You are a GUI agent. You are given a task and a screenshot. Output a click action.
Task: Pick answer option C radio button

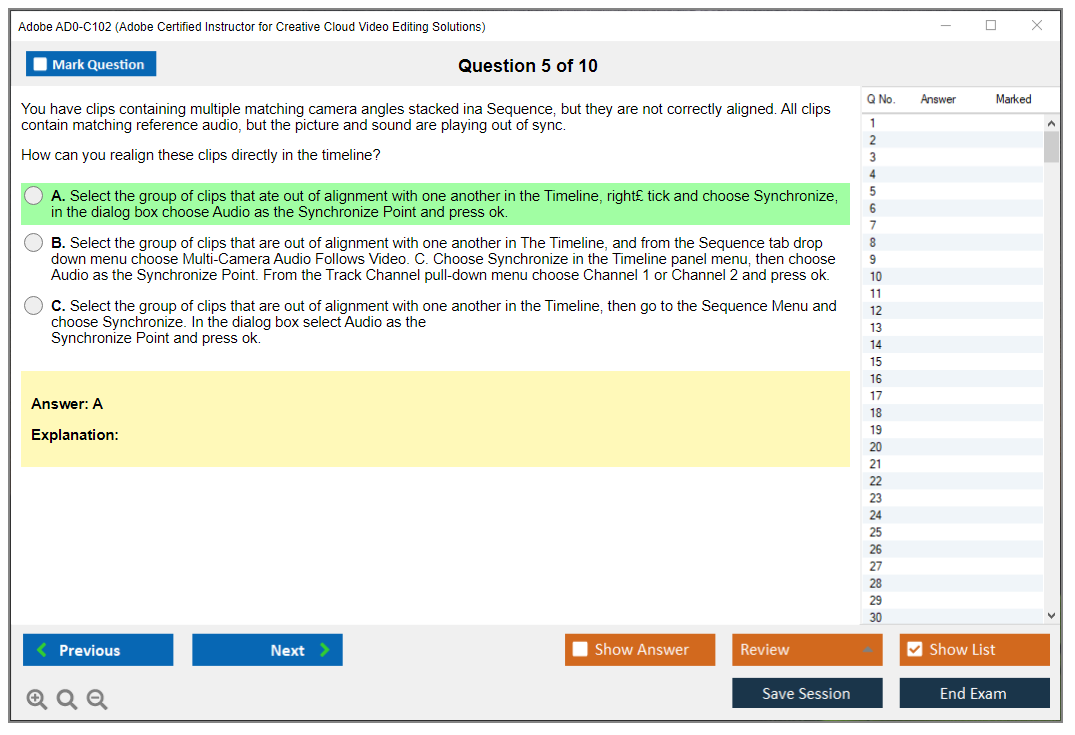tap(34, 306)
